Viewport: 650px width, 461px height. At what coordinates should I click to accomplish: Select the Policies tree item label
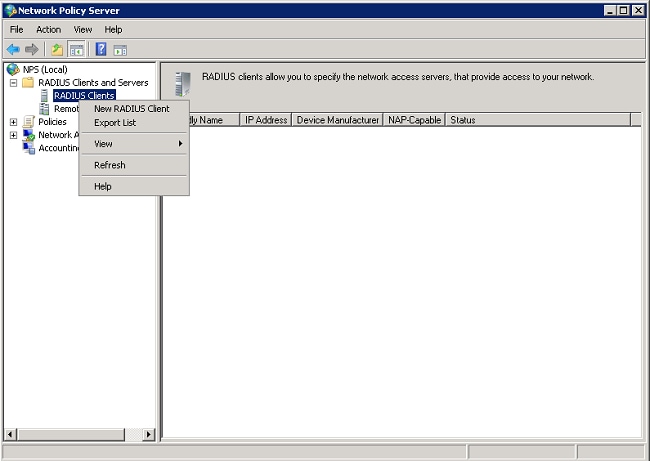tap(52, 122)
